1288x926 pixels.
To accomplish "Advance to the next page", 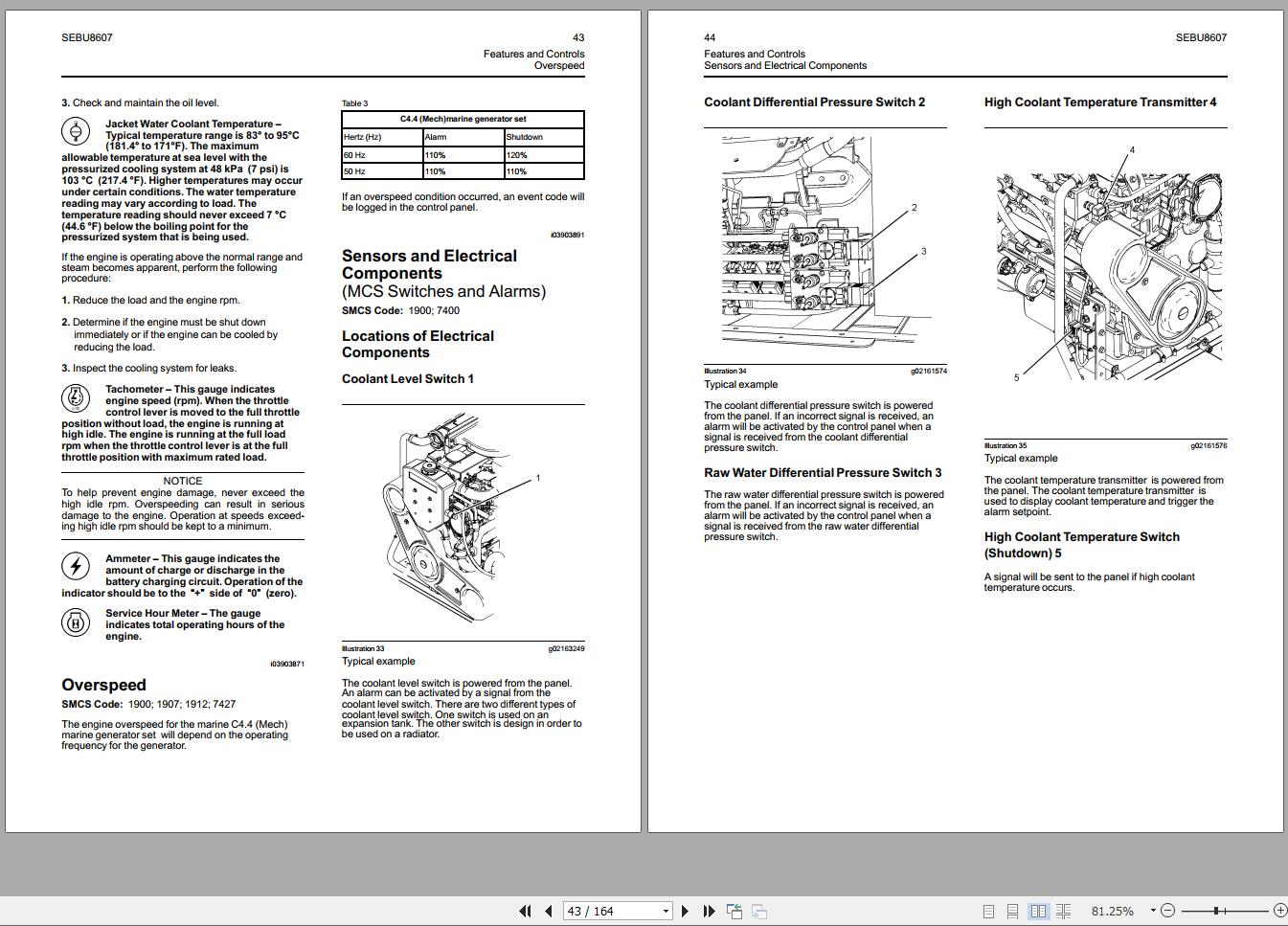I will coord(685,911).
